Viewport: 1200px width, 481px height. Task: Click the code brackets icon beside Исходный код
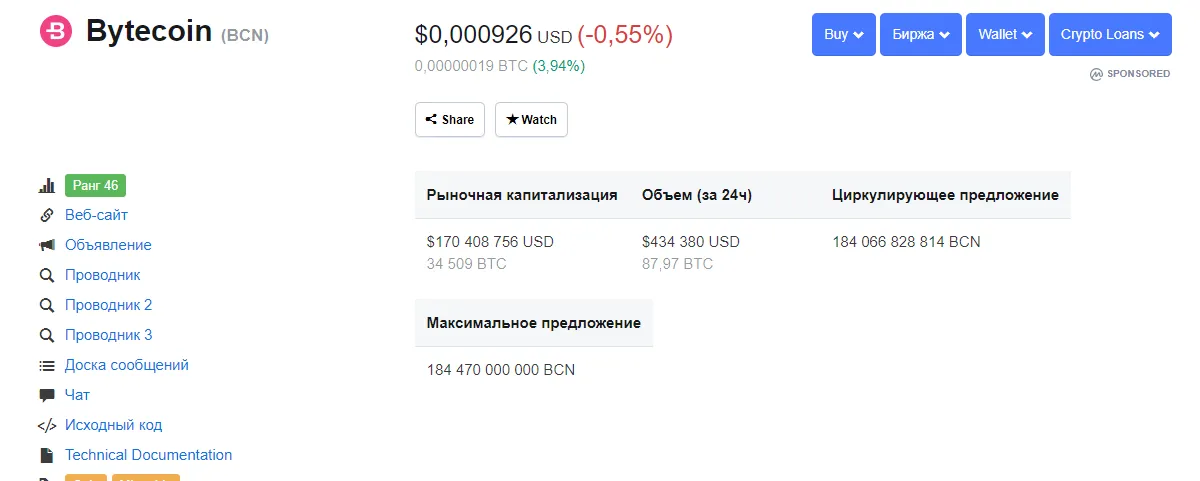[x=46, y=425]
